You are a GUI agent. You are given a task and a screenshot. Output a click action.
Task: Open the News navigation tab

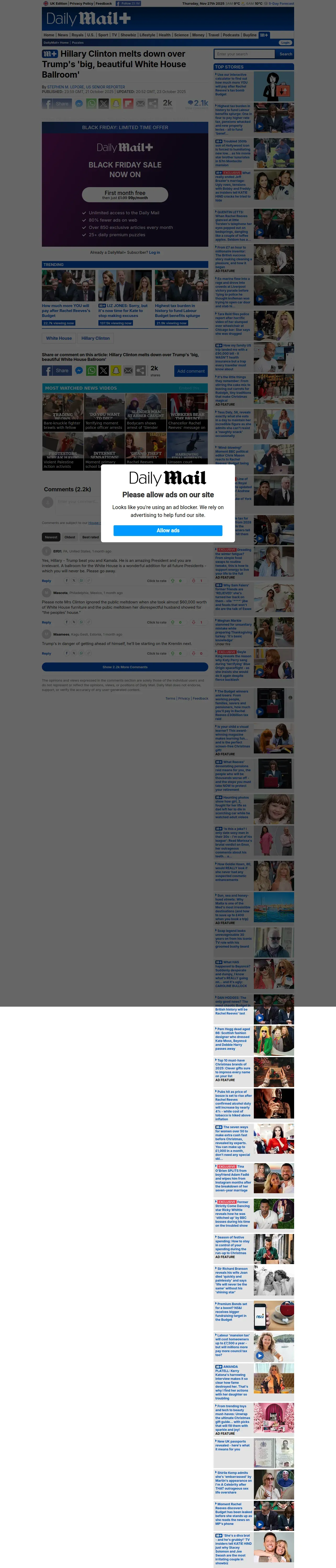point(63,35)
